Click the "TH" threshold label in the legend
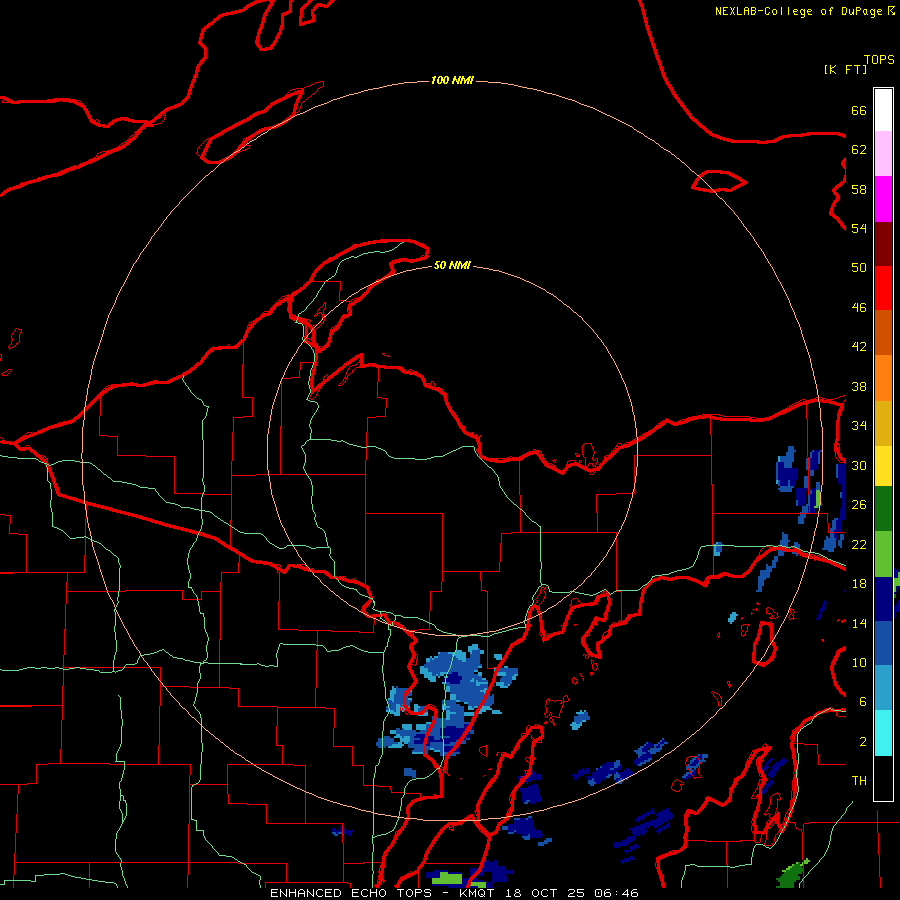Screen dimensions: 900x900 pyautogui.click(x=859, y=781)
